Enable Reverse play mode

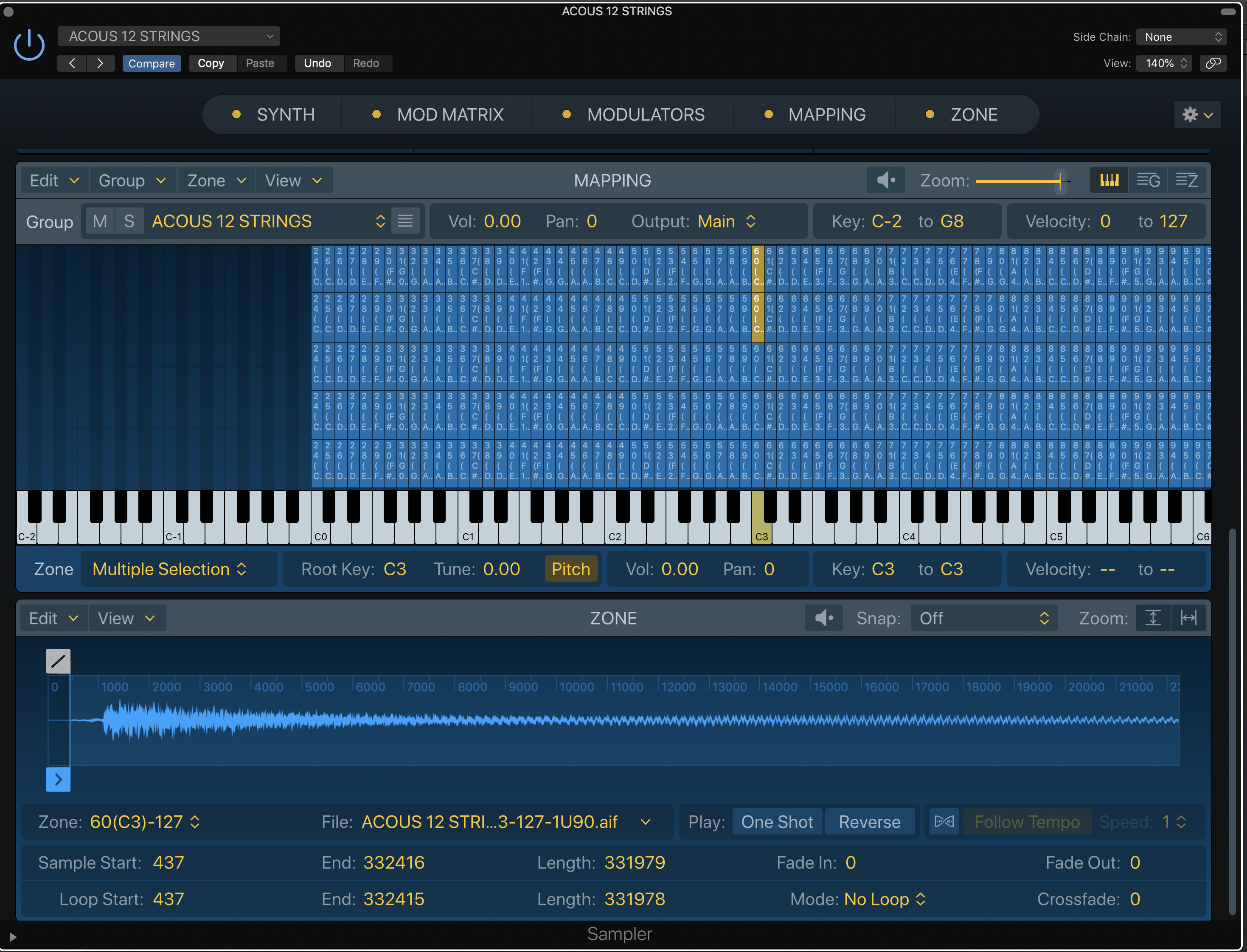(870, 822)
